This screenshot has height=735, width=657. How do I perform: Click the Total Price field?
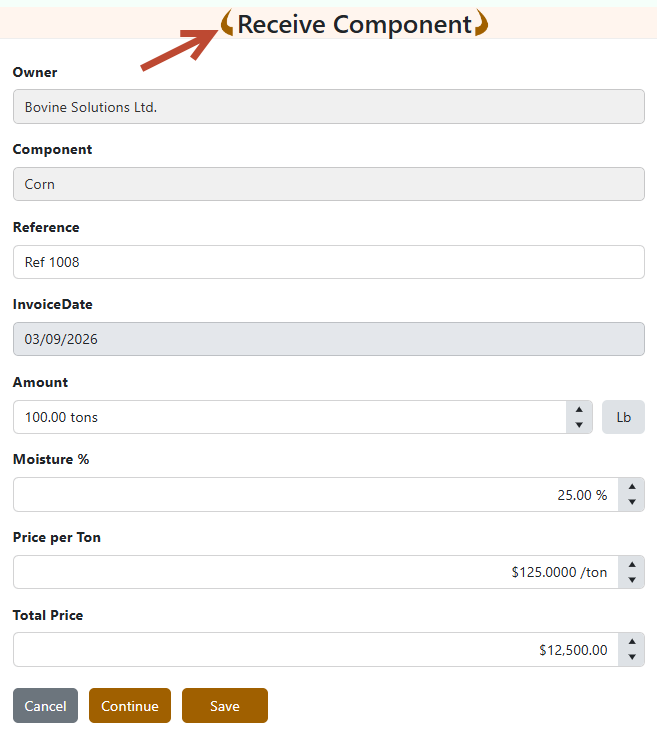click(315, 650)
